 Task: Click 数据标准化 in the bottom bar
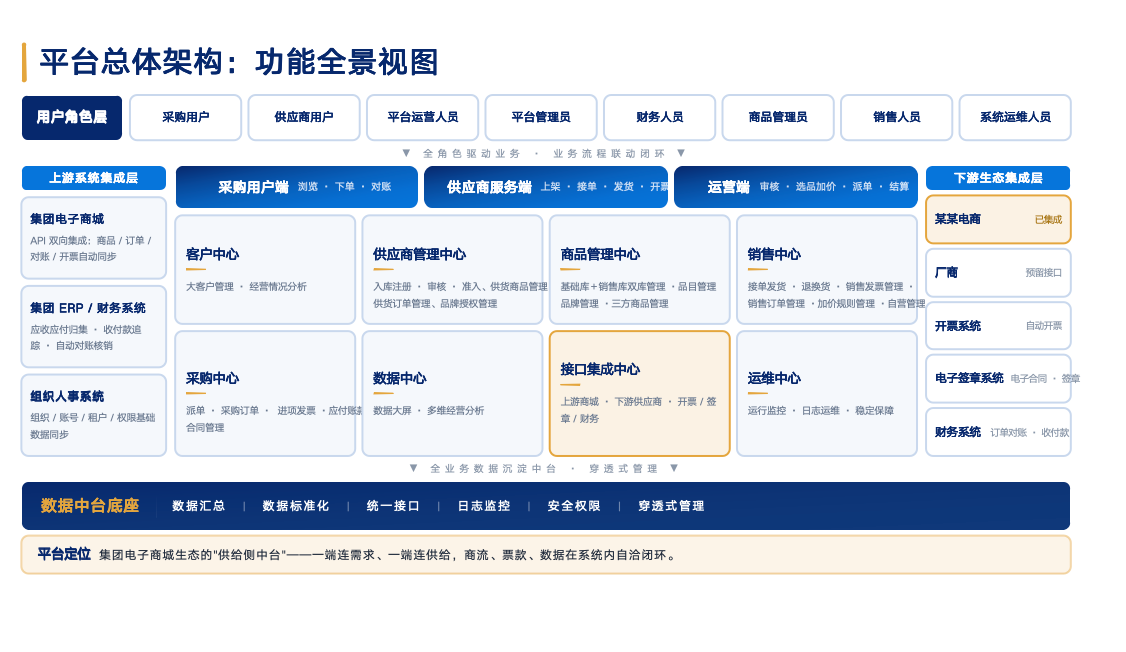click(296, 506)
